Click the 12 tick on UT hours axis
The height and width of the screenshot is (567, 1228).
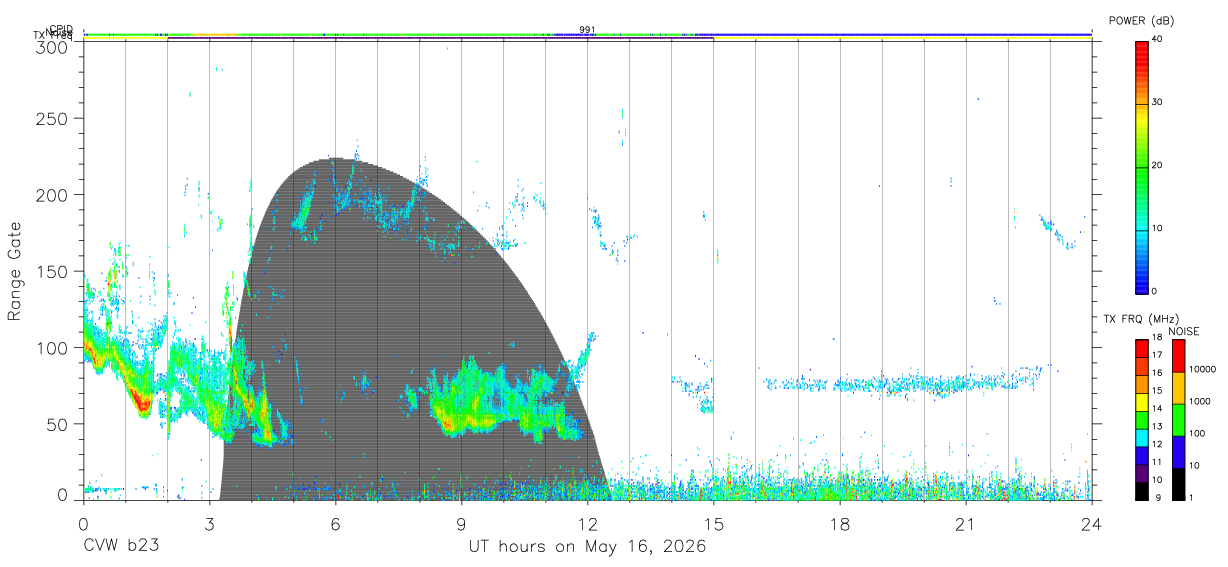point(588,524)
